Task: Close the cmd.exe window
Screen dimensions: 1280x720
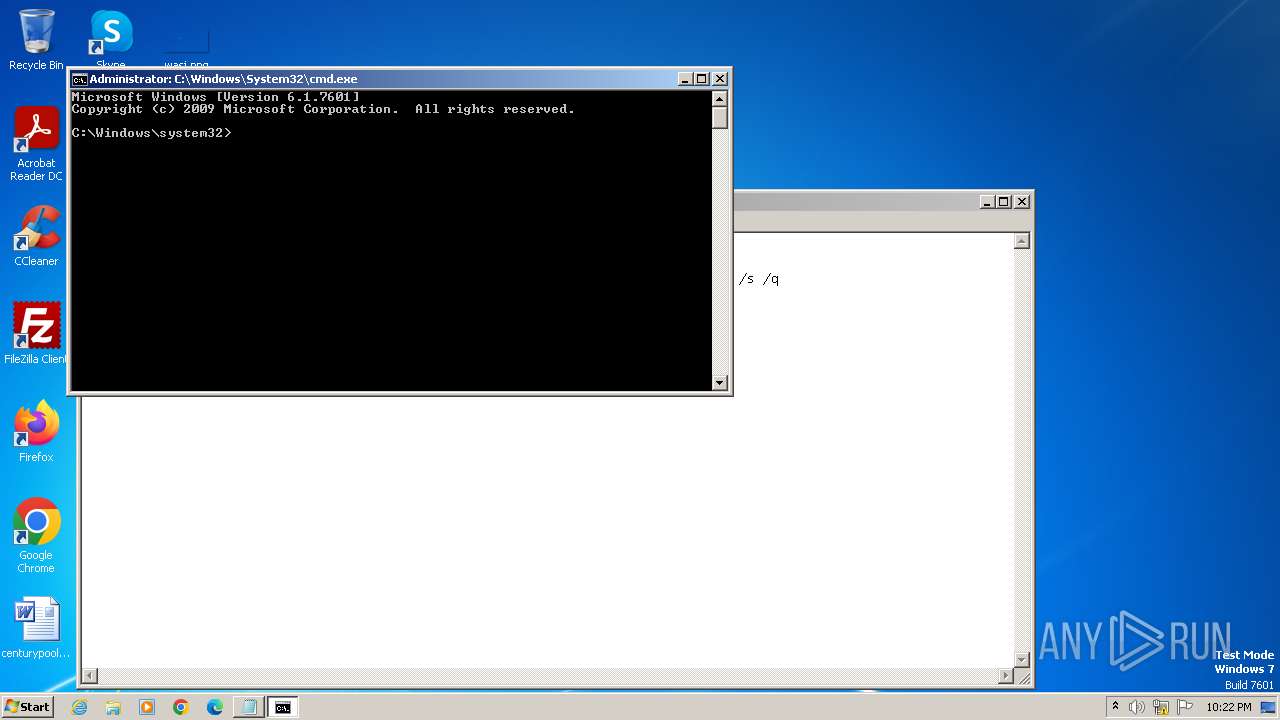Action: pyautogui.click(x=719, y=79)
